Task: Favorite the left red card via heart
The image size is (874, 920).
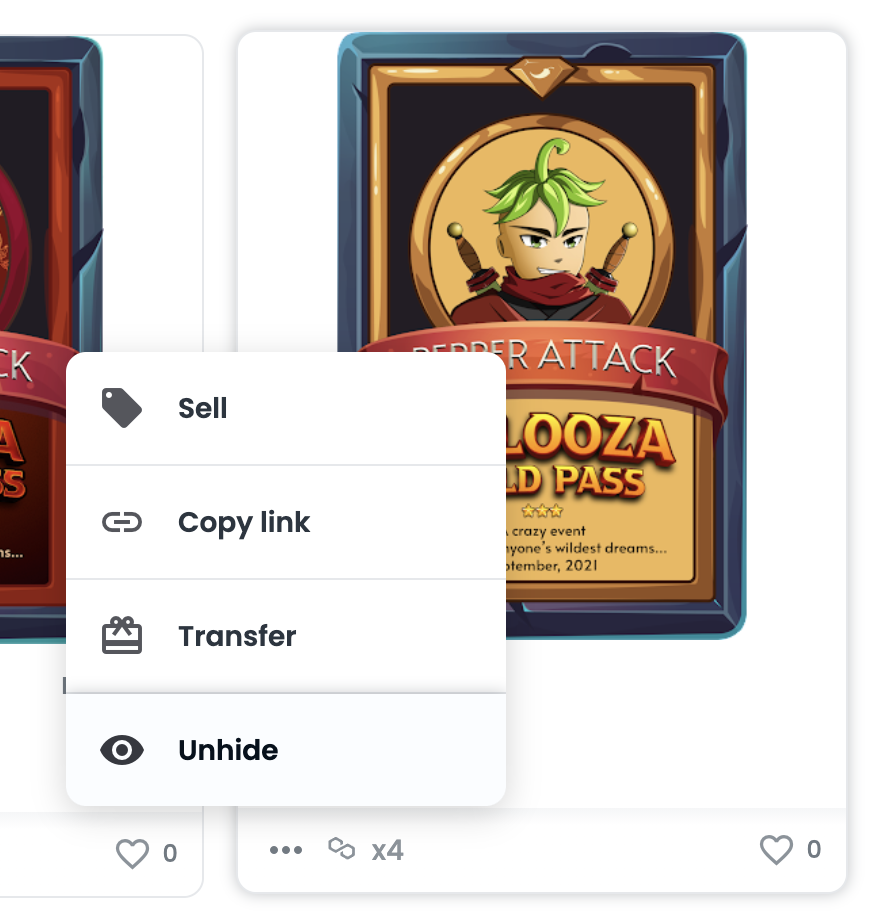Action: click(x=132, y=853)
